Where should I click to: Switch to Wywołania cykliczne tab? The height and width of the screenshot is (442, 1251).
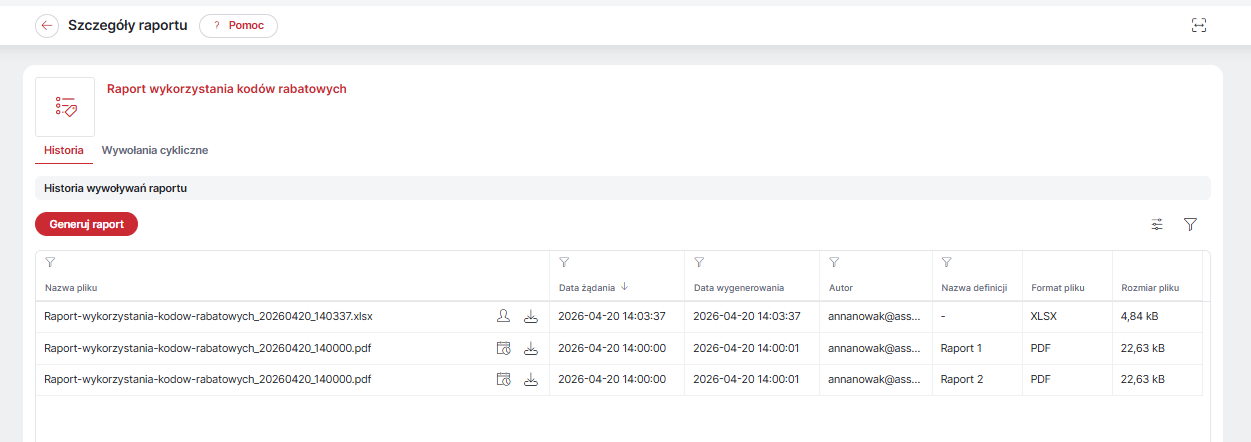click(x=155, y=150)
